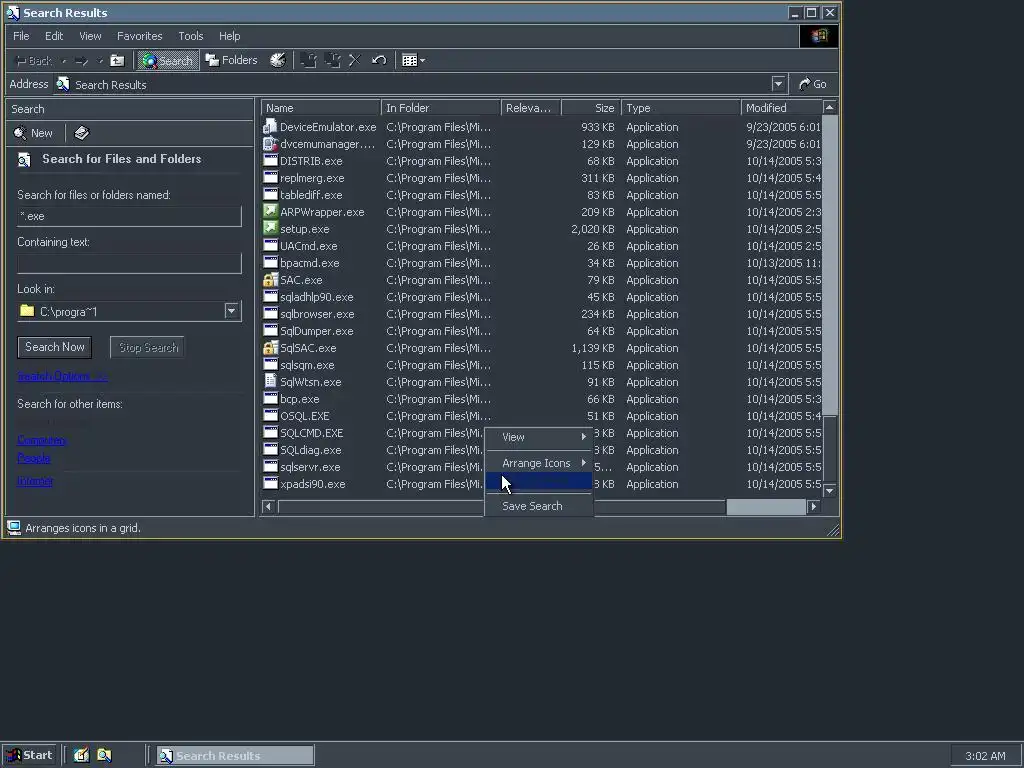
Task: Open the Tools menu
Action: [x=191, y=36]
